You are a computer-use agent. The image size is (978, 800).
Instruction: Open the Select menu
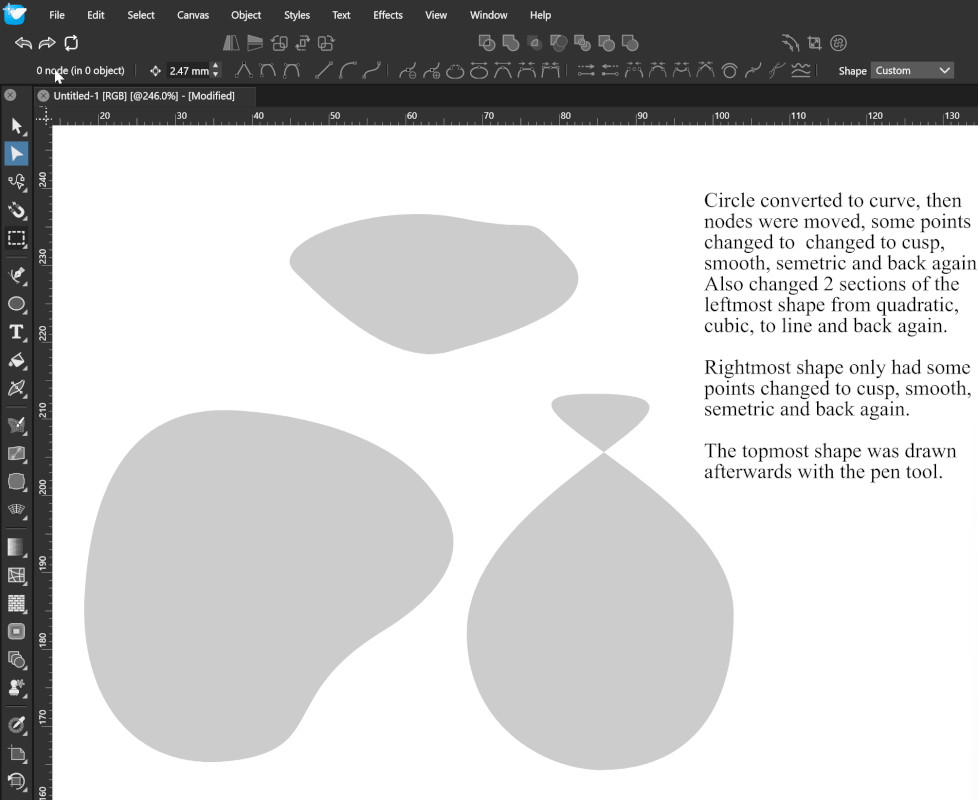[140, 15]
